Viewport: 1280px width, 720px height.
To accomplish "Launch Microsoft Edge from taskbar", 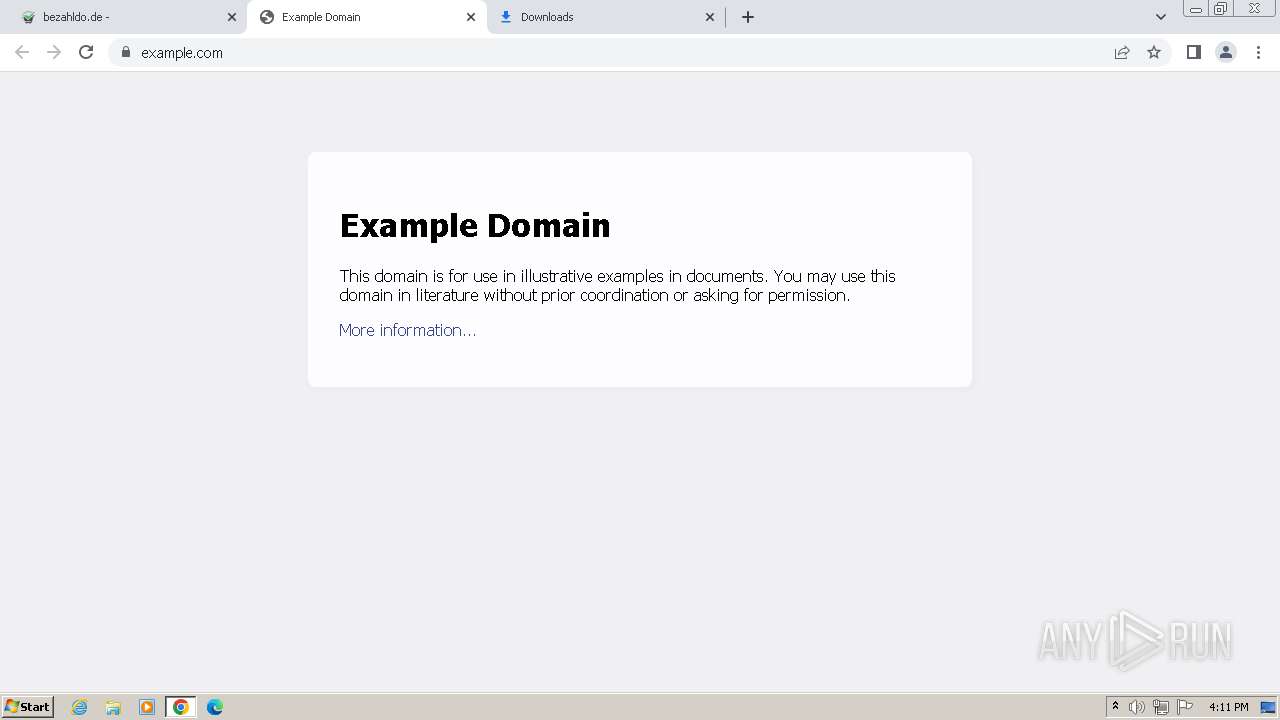I will click(215, 707).
